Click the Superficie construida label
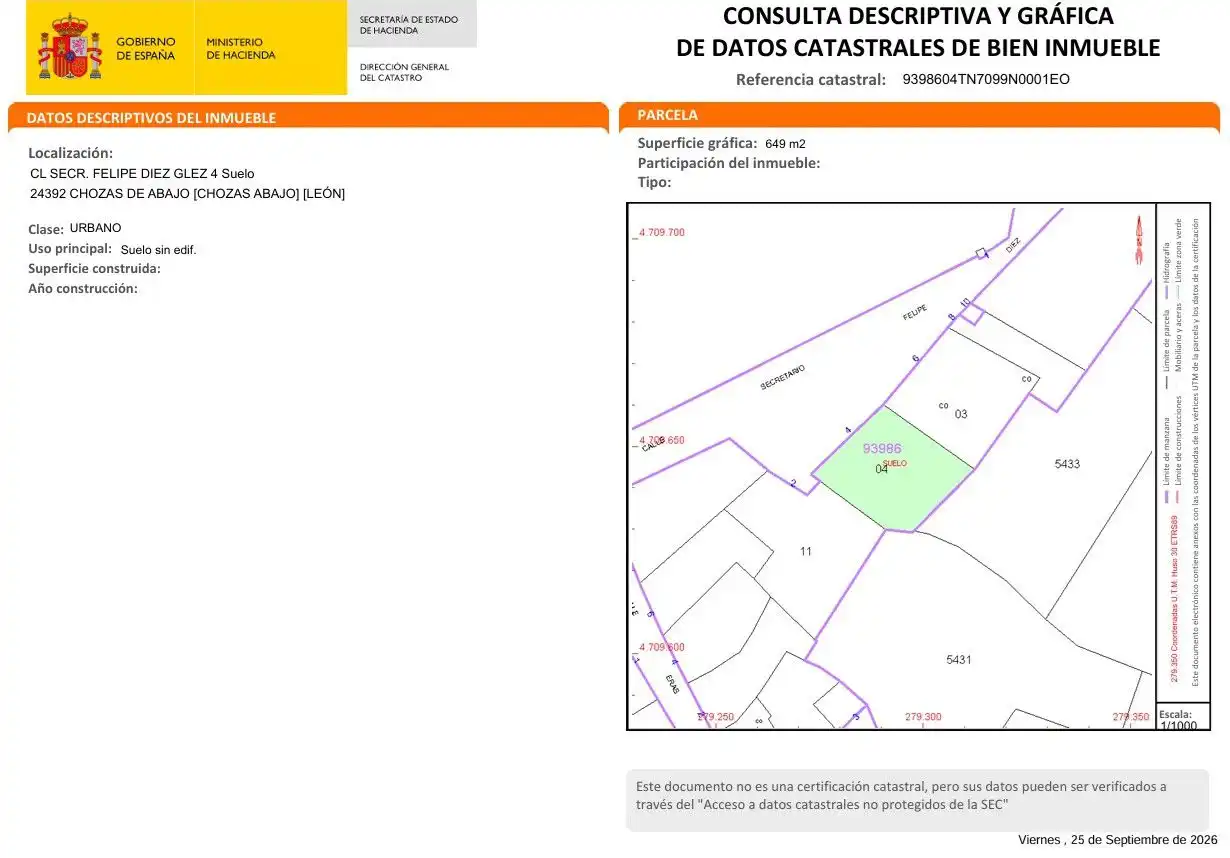The height and width of the screenshot is (858, 1230). tap(94, 268)
